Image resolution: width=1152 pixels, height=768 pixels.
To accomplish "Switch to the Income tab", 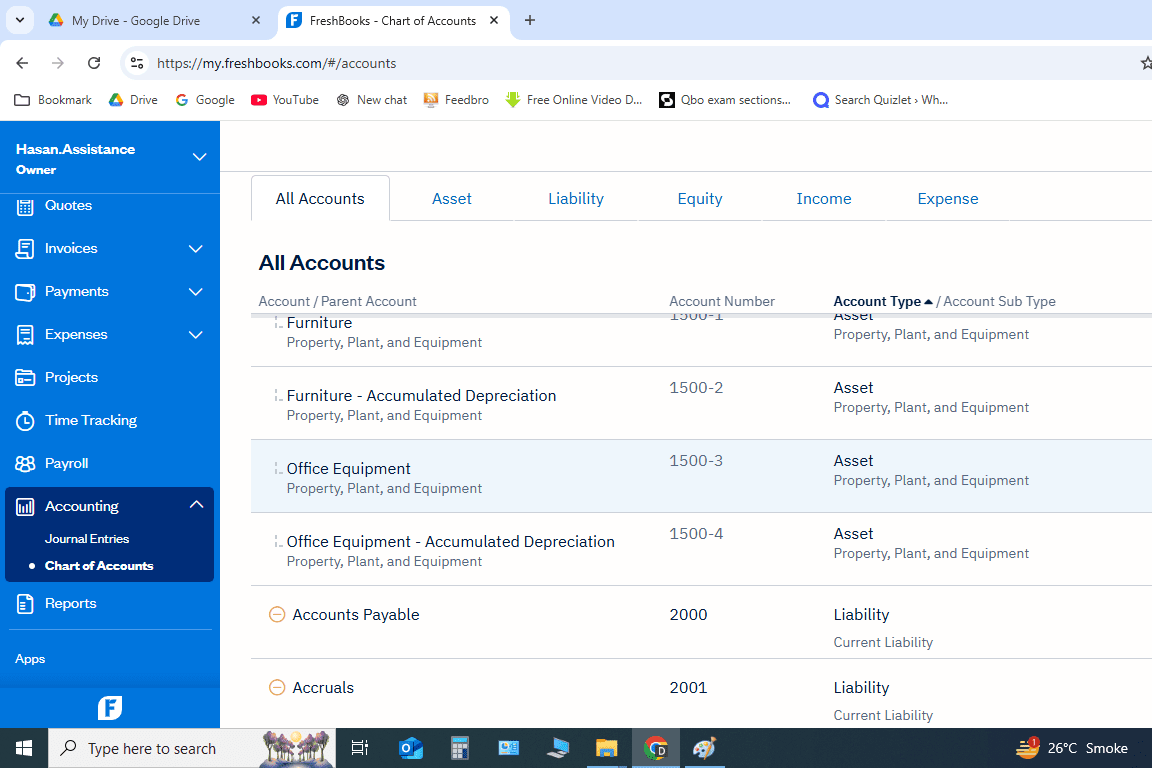I will 824,198.
